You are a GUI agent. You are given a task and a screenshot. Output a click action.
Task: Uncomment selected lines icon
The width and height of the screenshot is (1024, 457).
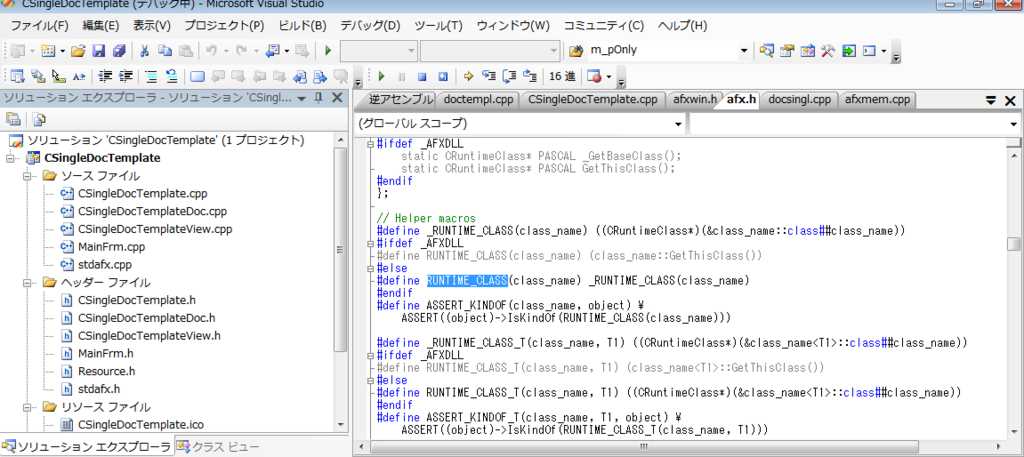172,76
